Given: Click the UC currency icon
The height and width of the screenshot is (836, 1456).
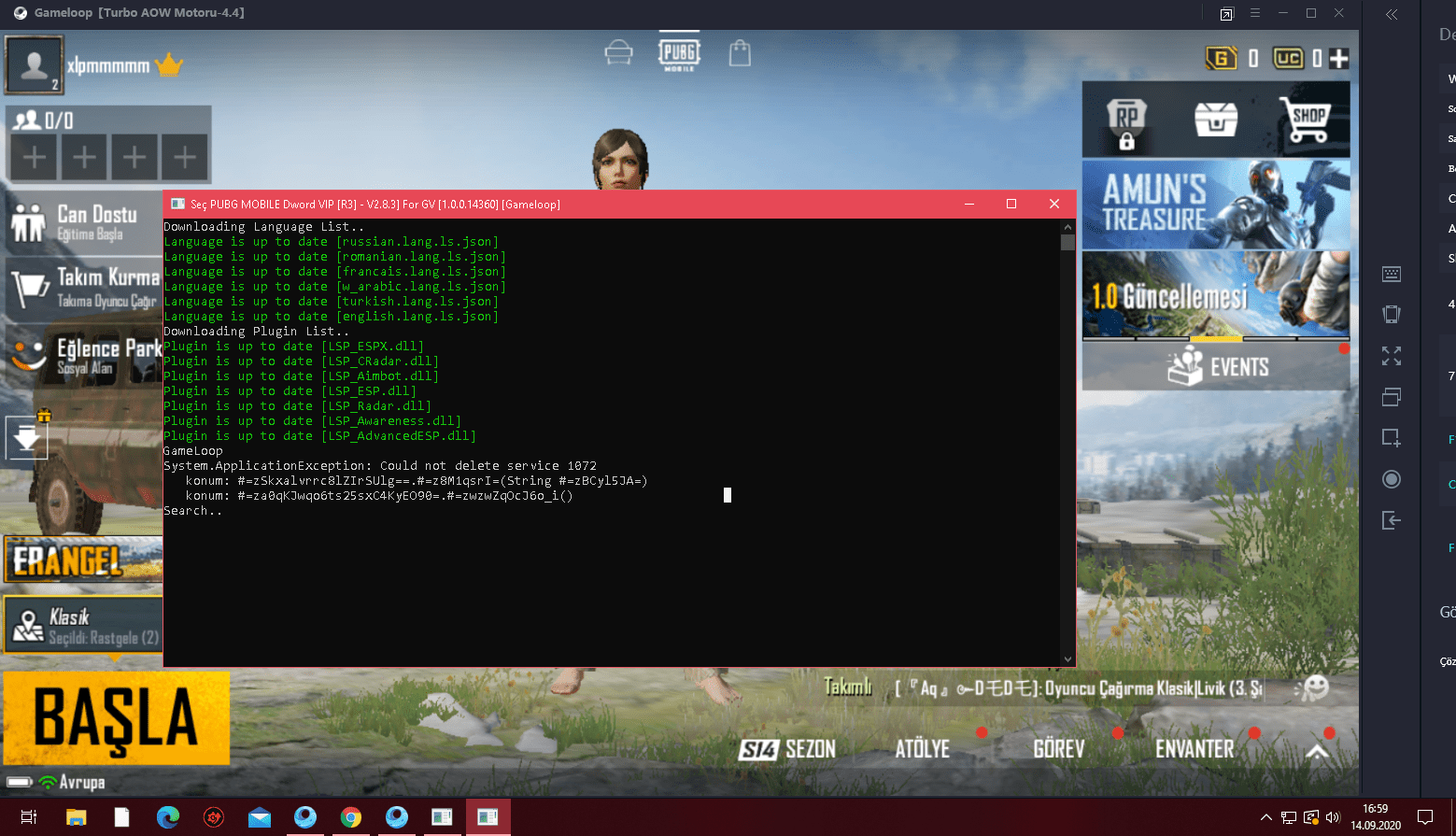Looking at the screenshot, I should pyautogui.click(x=1288, y=59).
